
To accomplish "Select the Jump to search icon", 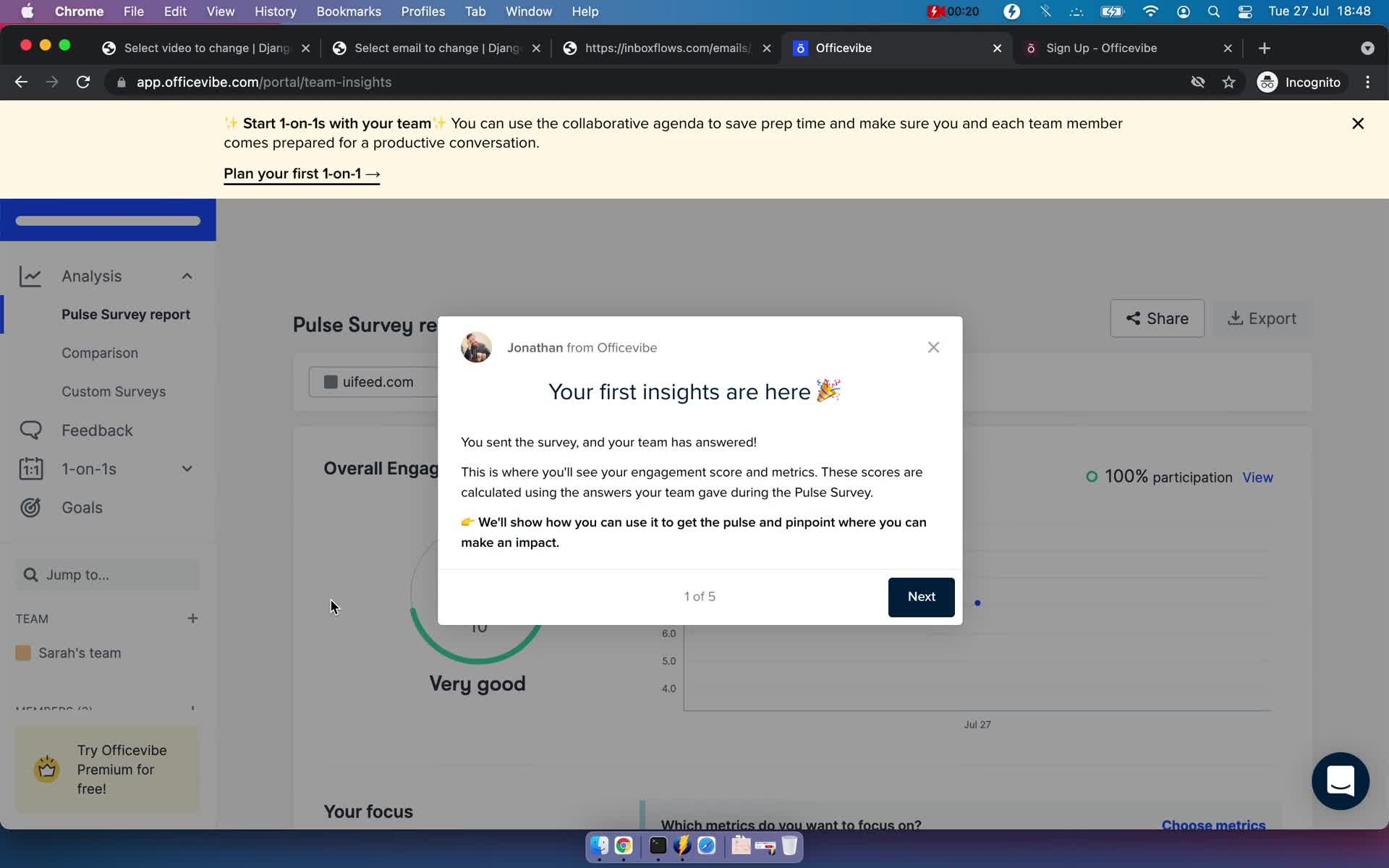I will click(30, 573).
